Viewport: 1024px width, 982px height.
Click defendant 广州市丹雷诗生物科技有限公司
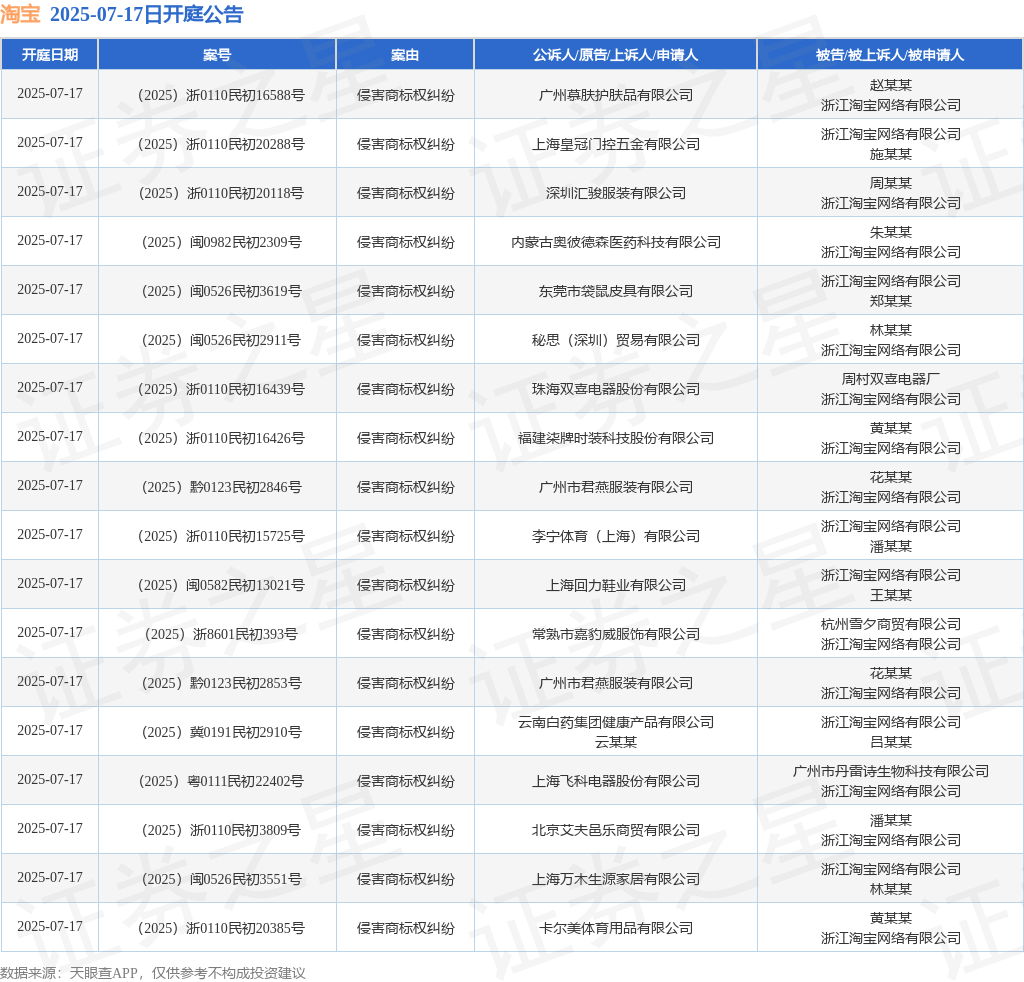point(890,771)
